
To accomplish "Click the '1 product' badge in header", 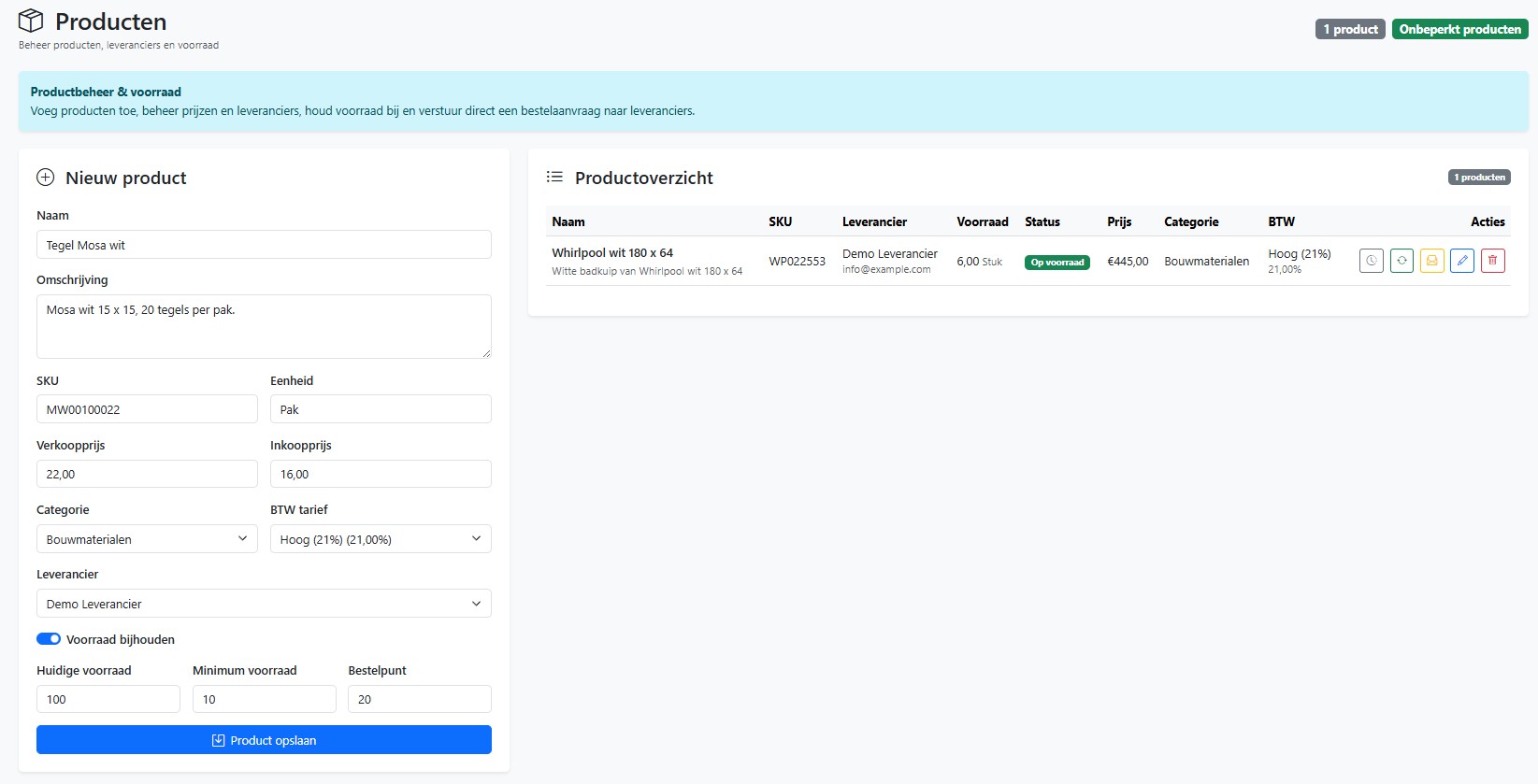I will 1350,29.
